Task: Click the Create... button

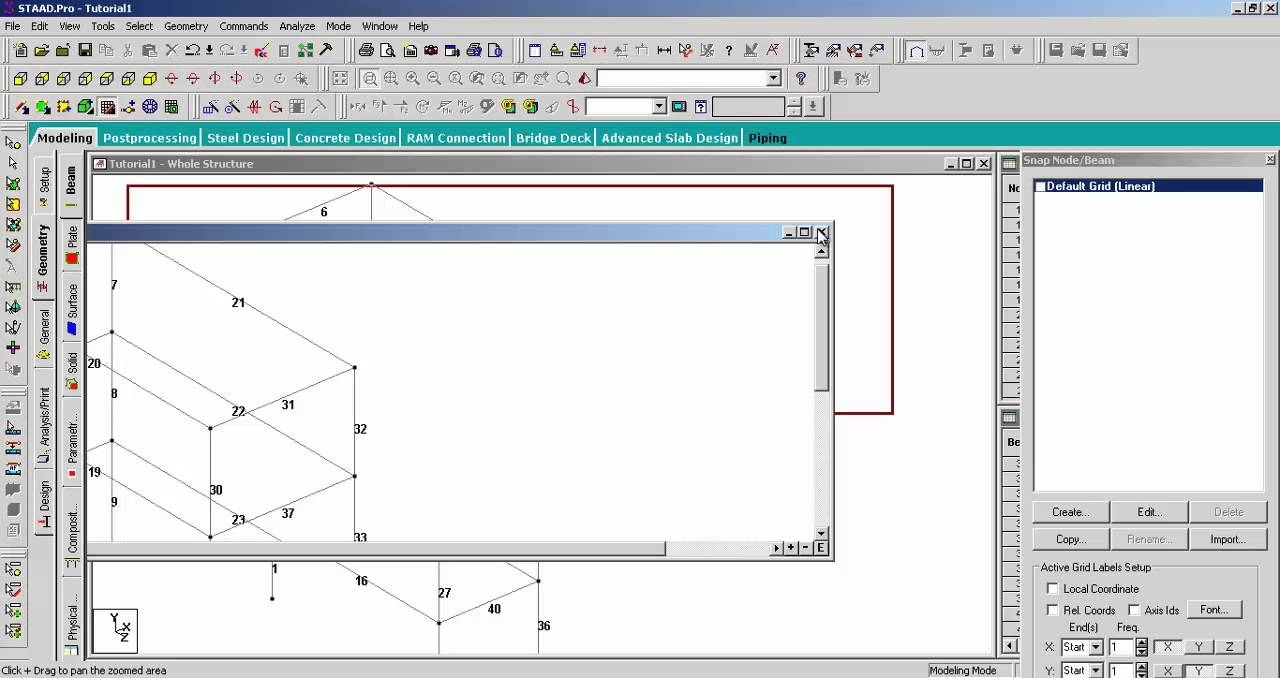Action: click(x=1070, y=512)
